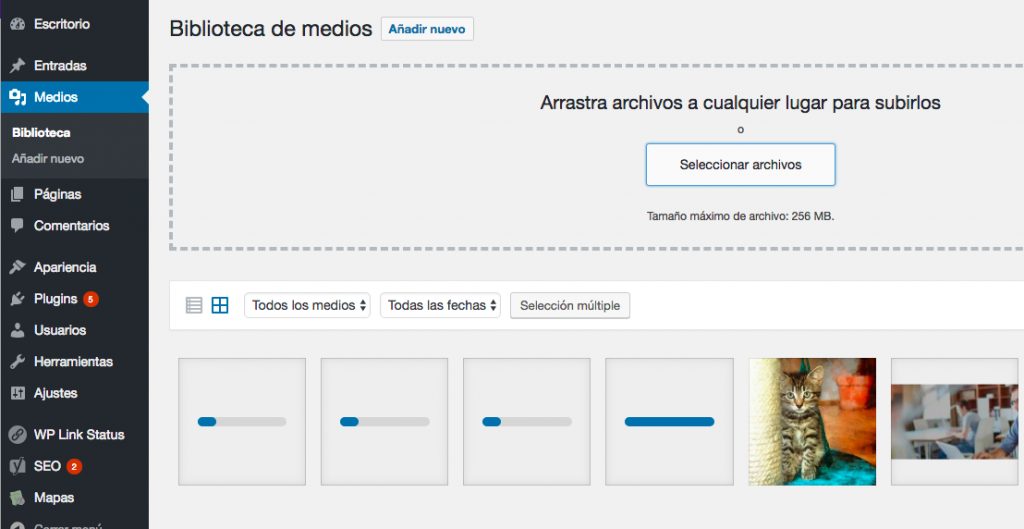Open the WP Link Status menu item
The image size is (1024, 529).
[x=74, y=435]
